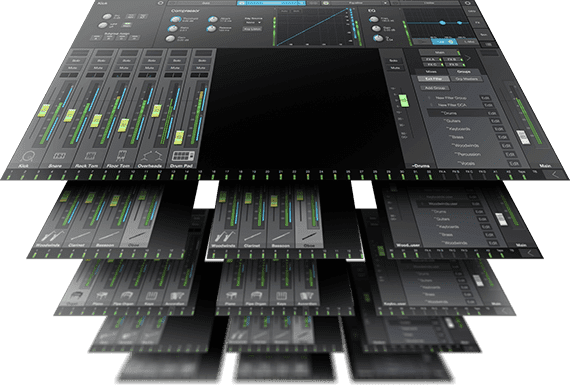Select the Kick drum channel icon
570x385 pixels.
click(28, 156)
